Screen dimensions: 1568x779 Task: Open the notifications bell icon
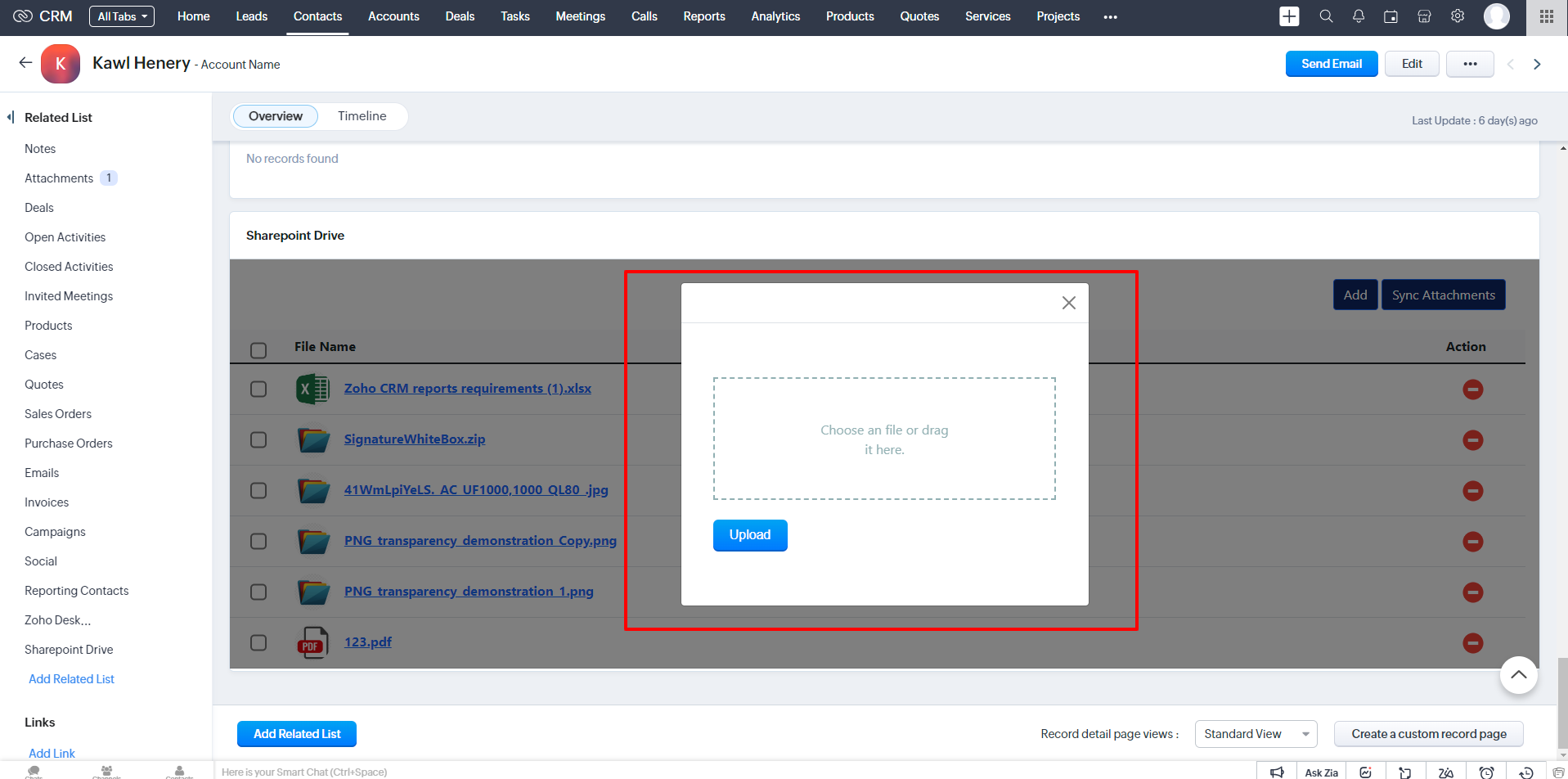(x=1359, y=16)
